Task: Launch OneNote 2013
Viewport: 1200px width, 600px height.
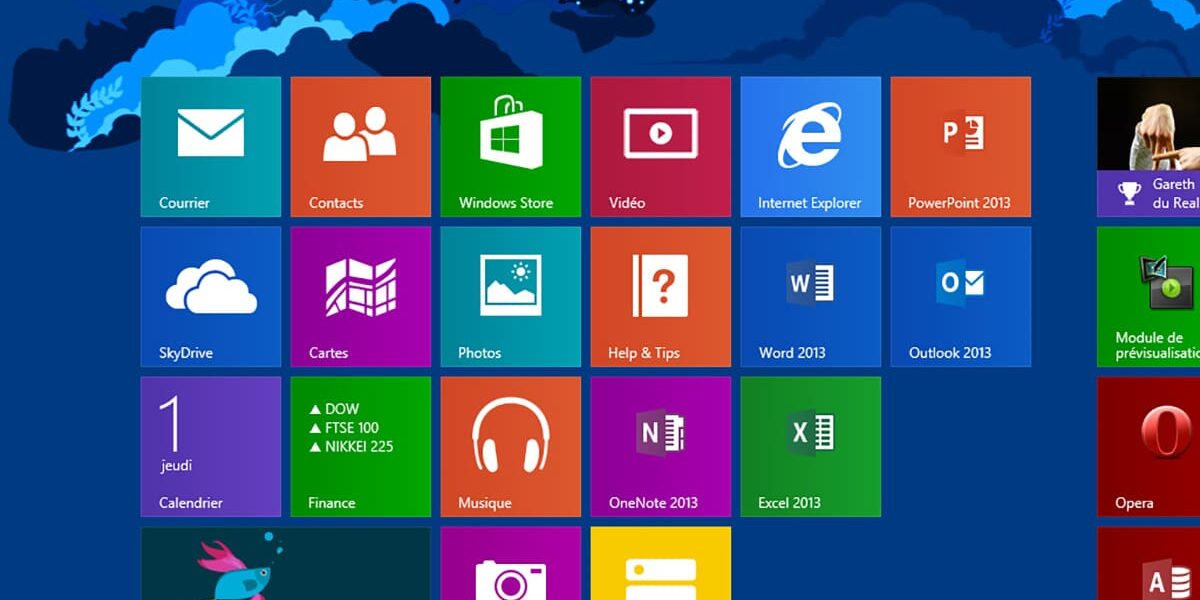Action: point(660,446)
